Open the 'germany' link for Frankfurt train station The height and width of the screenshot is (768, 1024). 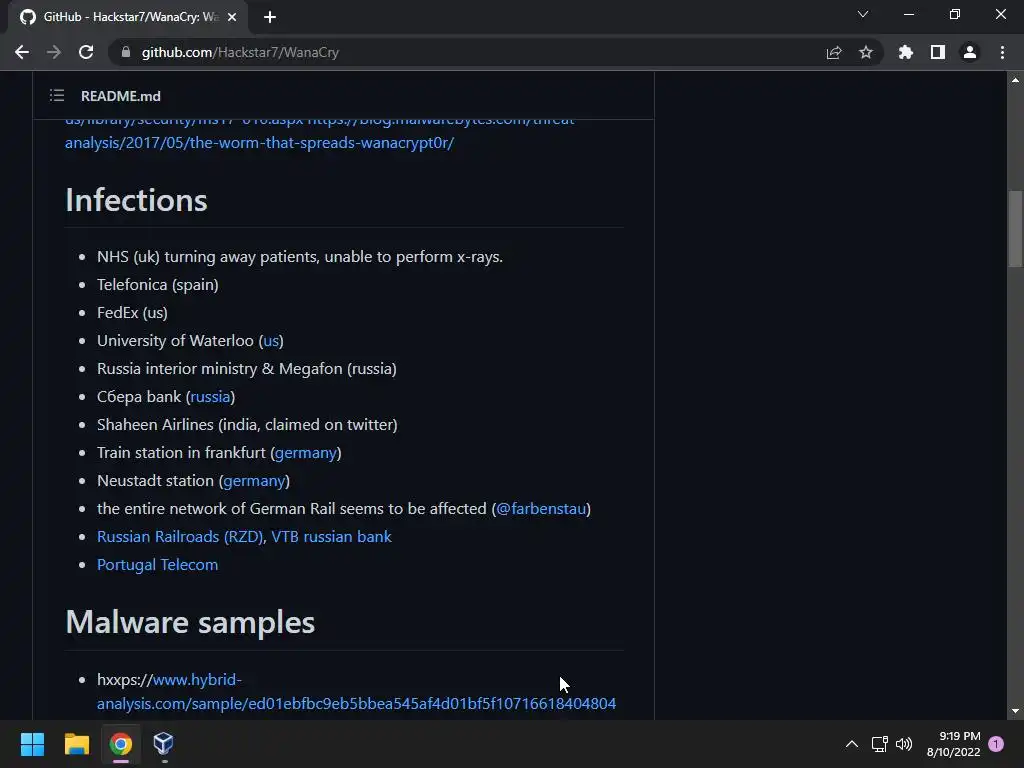306,453
